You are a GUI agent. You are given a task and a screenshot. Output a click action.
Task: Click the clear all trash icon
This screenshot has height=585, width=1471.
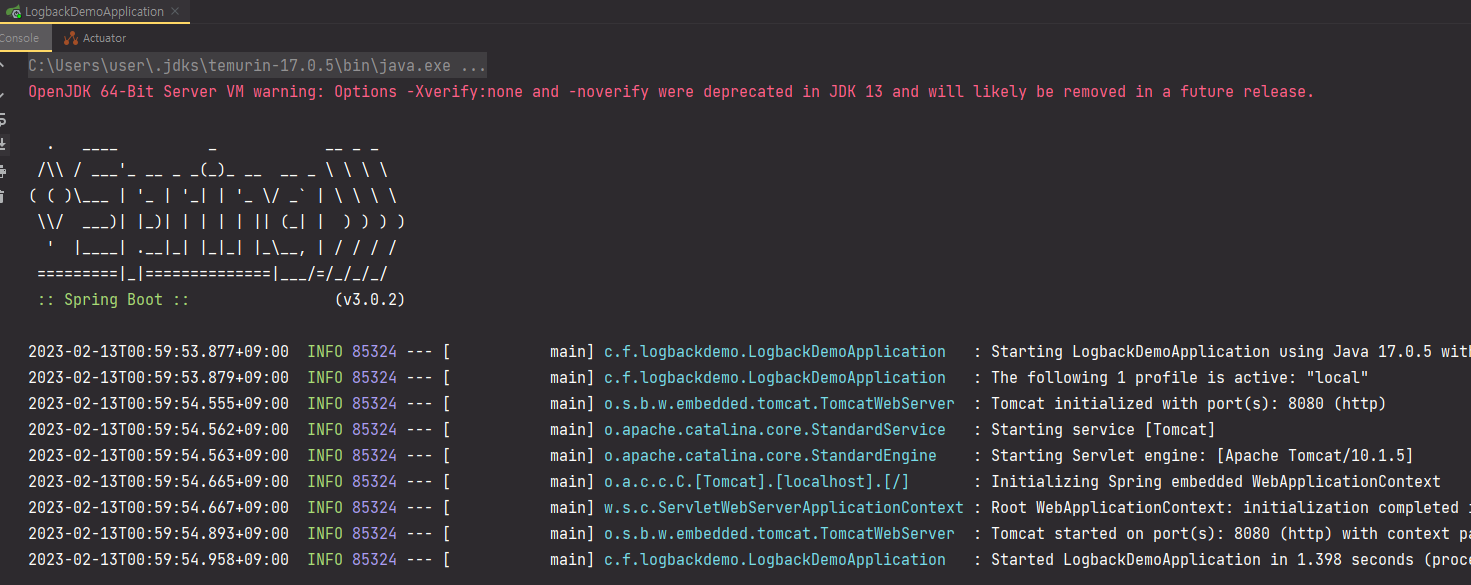coord(3,196)
